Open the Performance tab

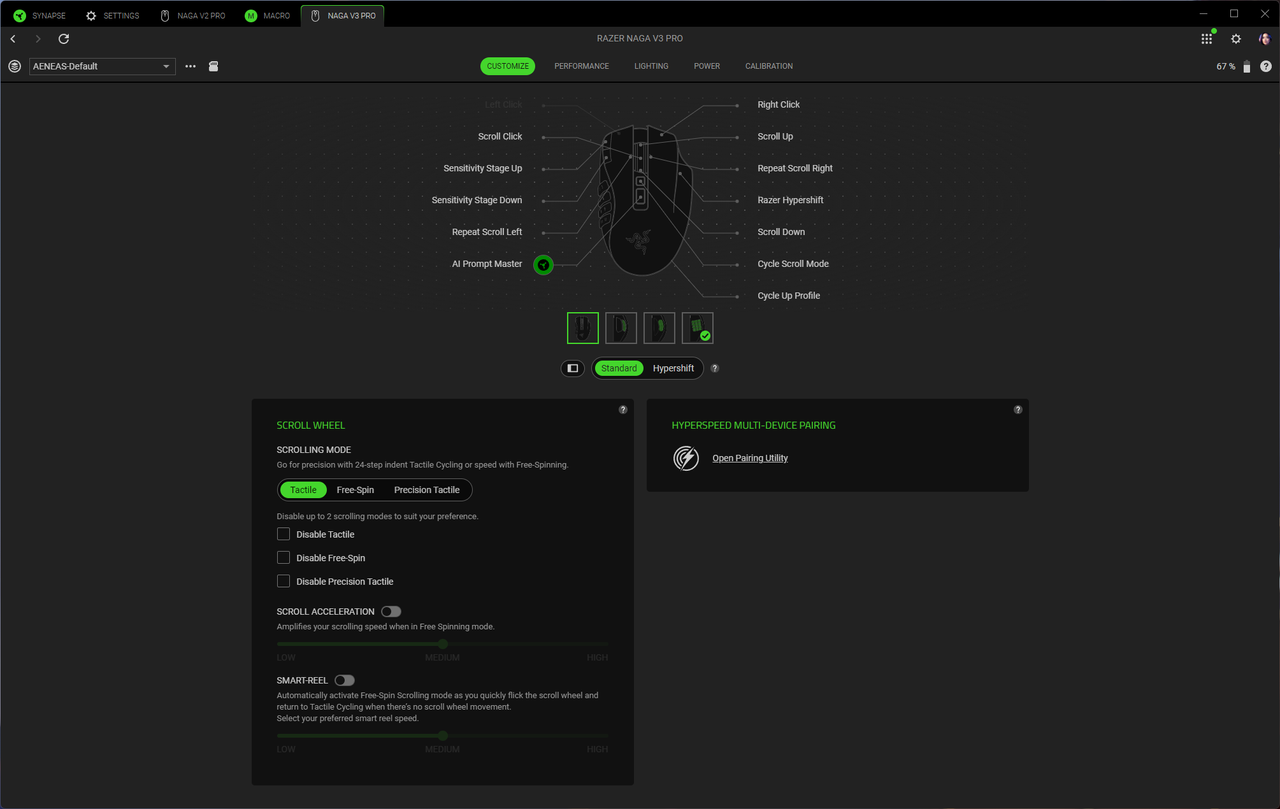click(x=581, y=66)
